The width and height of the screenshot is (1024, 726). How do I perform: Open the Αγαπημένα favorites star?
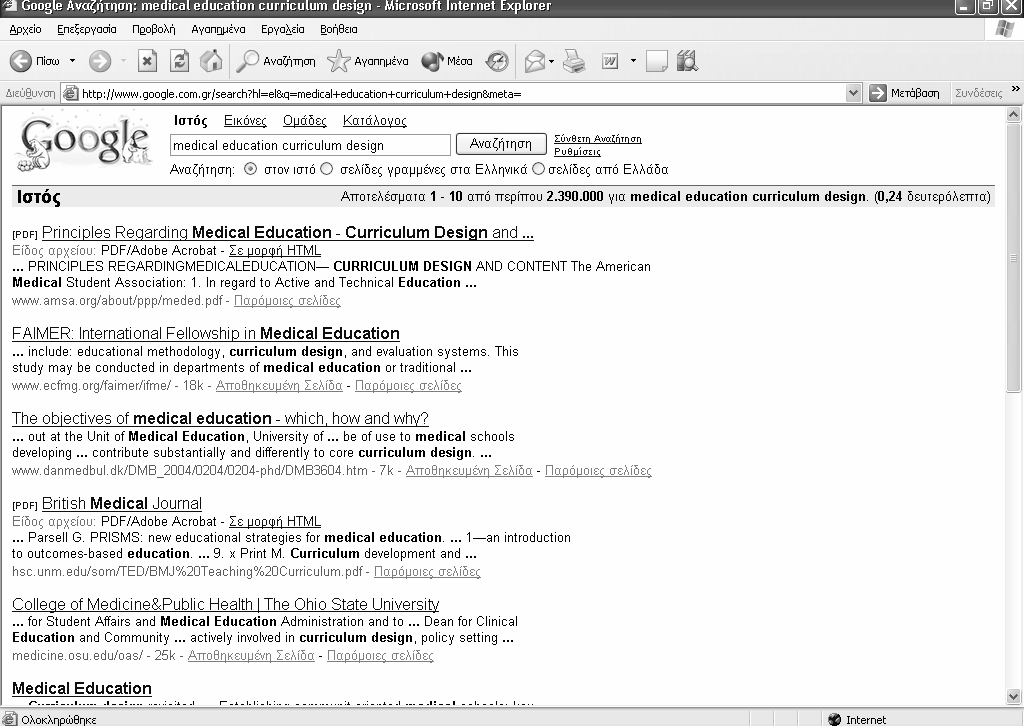point(368,61)
